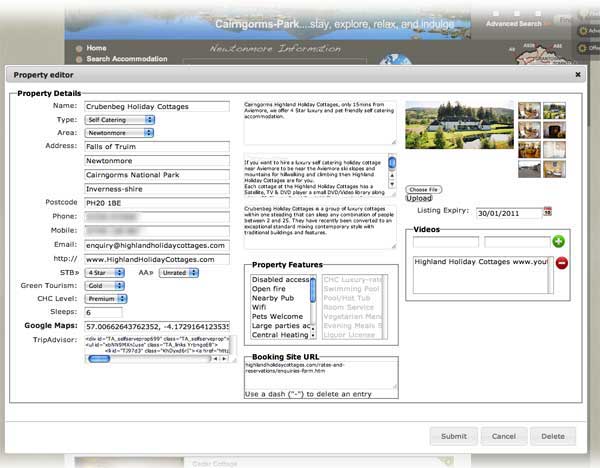600x468 pixels.
Task: Select Central Heating in features list
Action: pyautogui.click(x=280, y=335)
